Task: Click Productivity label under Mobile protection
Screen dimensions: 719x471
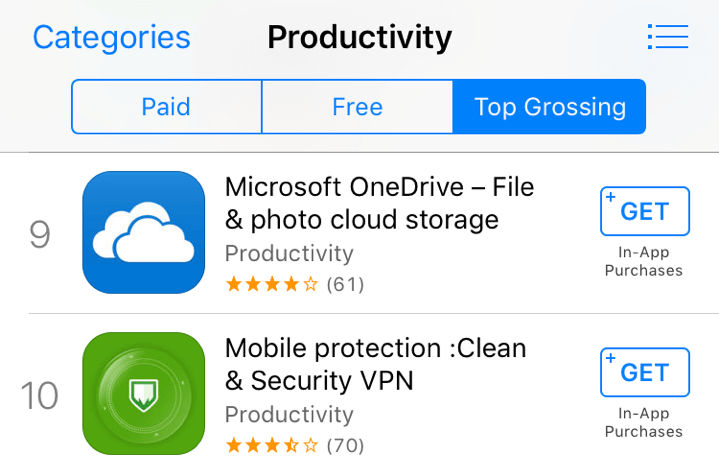Action: coord(289,414)
